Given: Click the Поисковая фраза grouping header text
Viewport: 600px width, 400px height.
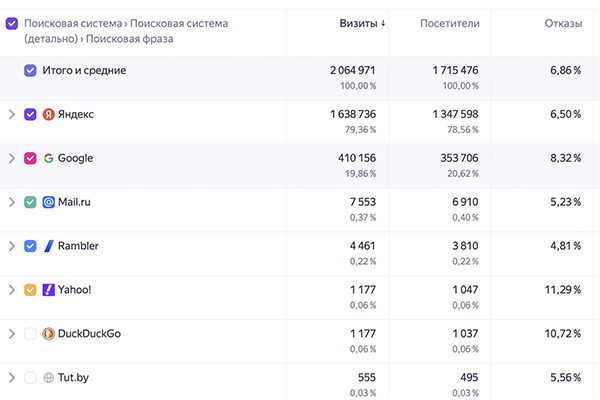Looking at the screenshot, I should (x=129, y=39).
